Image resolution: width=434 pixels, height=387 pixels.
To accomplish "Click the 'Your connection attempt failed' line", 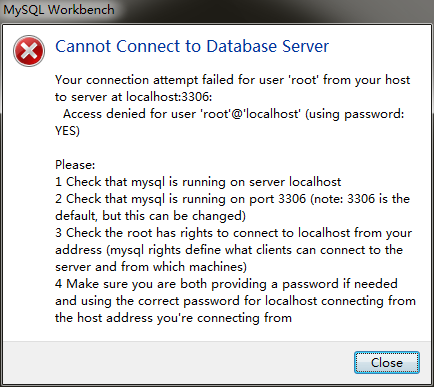I will (233, 80).
